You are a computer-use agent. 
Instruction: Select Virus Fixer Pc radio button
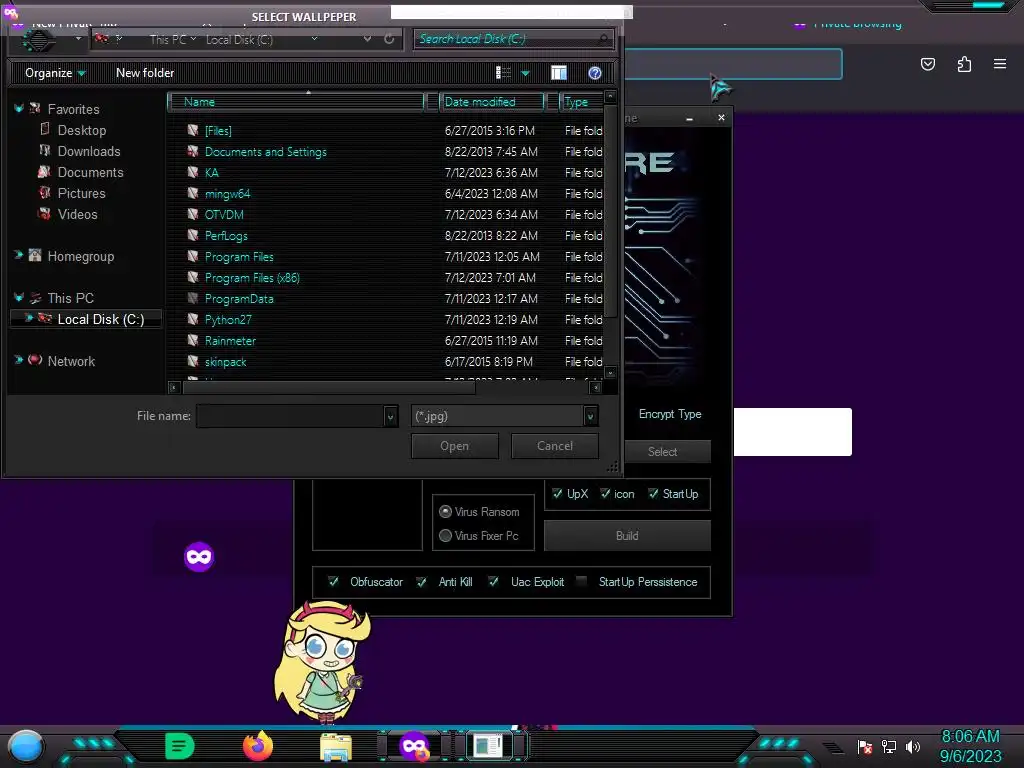445,536
